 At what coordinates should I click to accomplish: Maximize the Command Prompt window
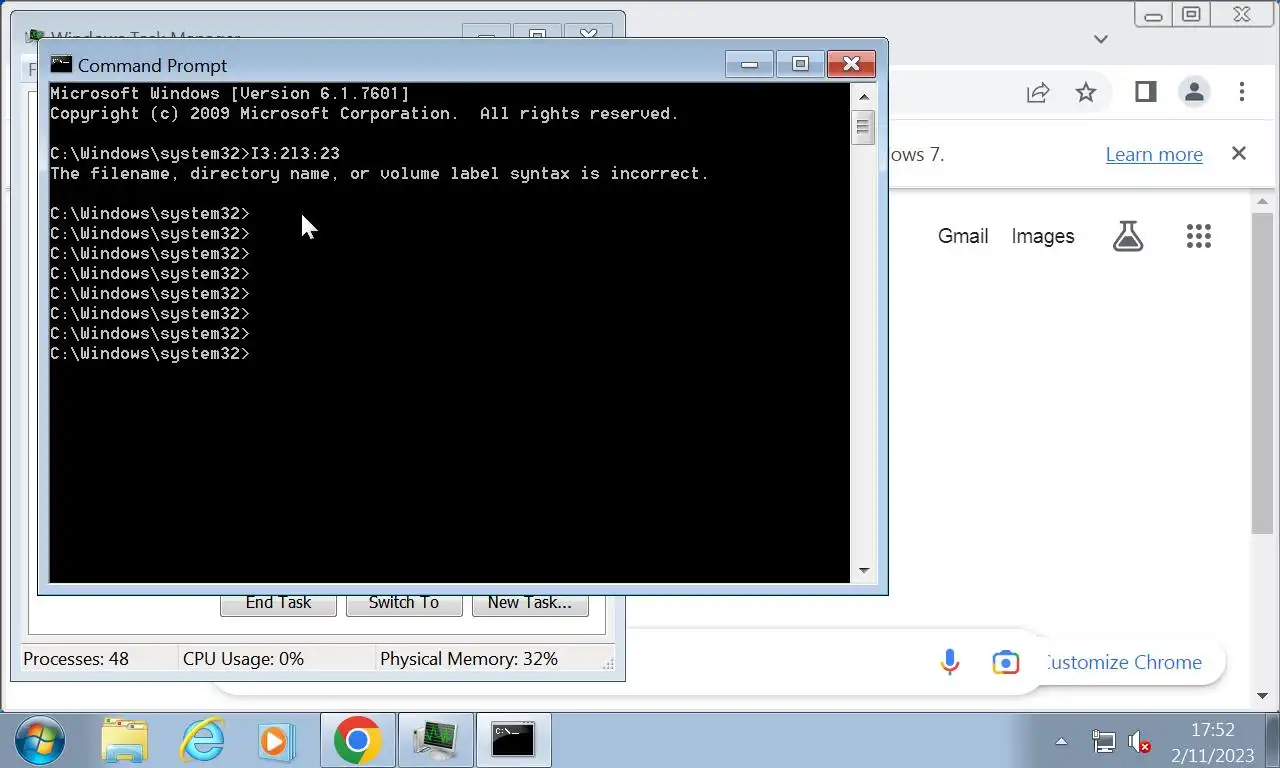(x=800, y=65)
